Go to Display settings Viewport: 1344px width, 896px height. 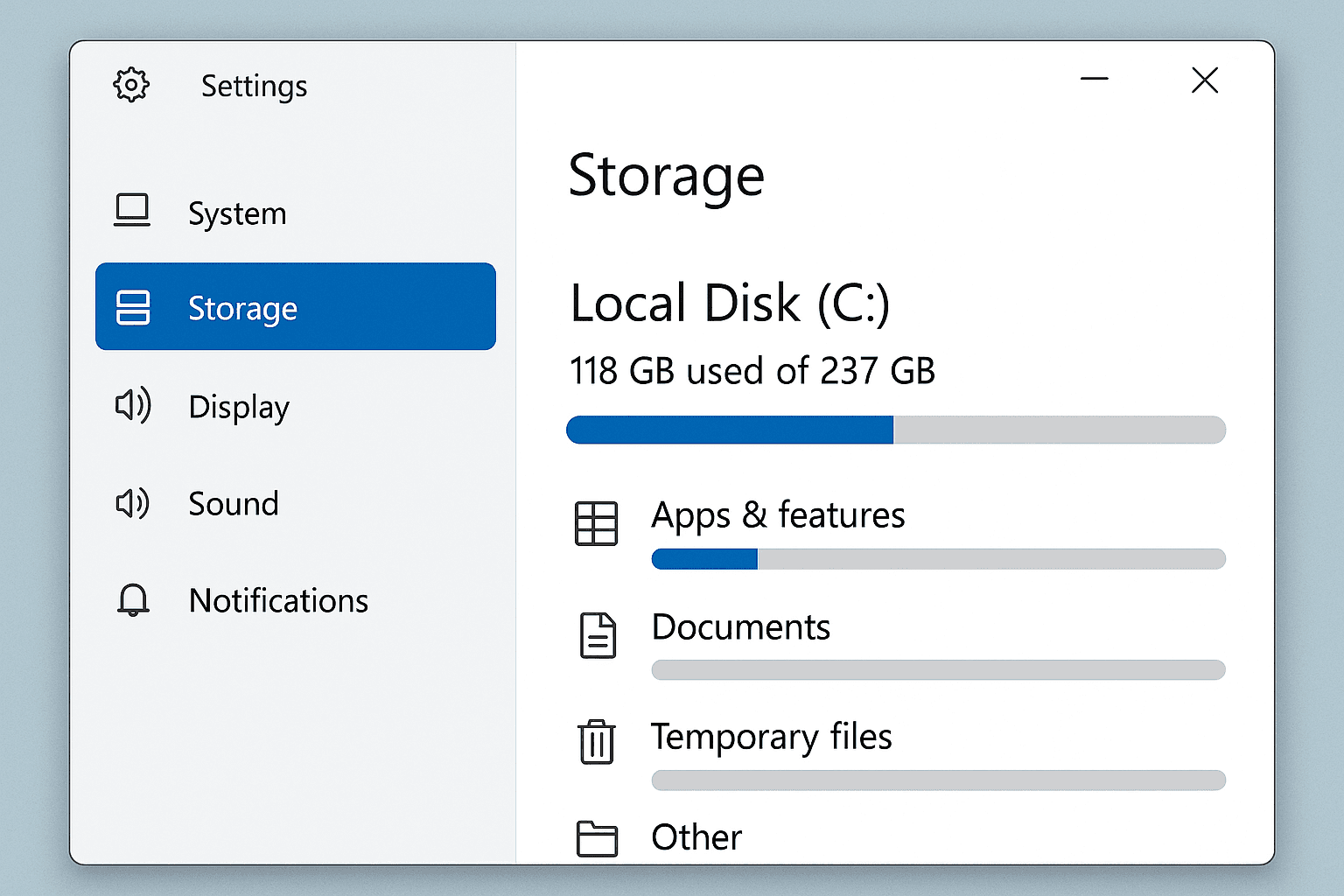[x=239, y=407]
